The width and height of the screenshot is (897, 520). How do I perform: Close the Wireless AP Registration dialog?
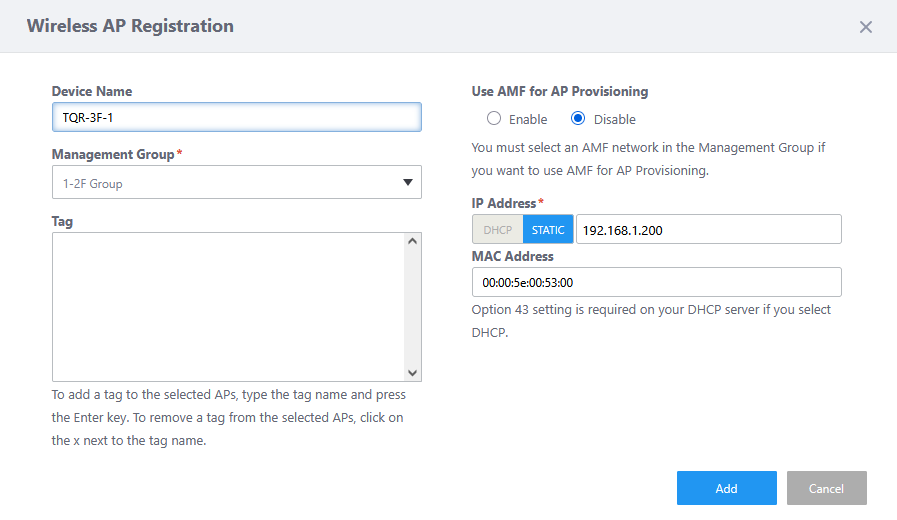pos(866,27)
